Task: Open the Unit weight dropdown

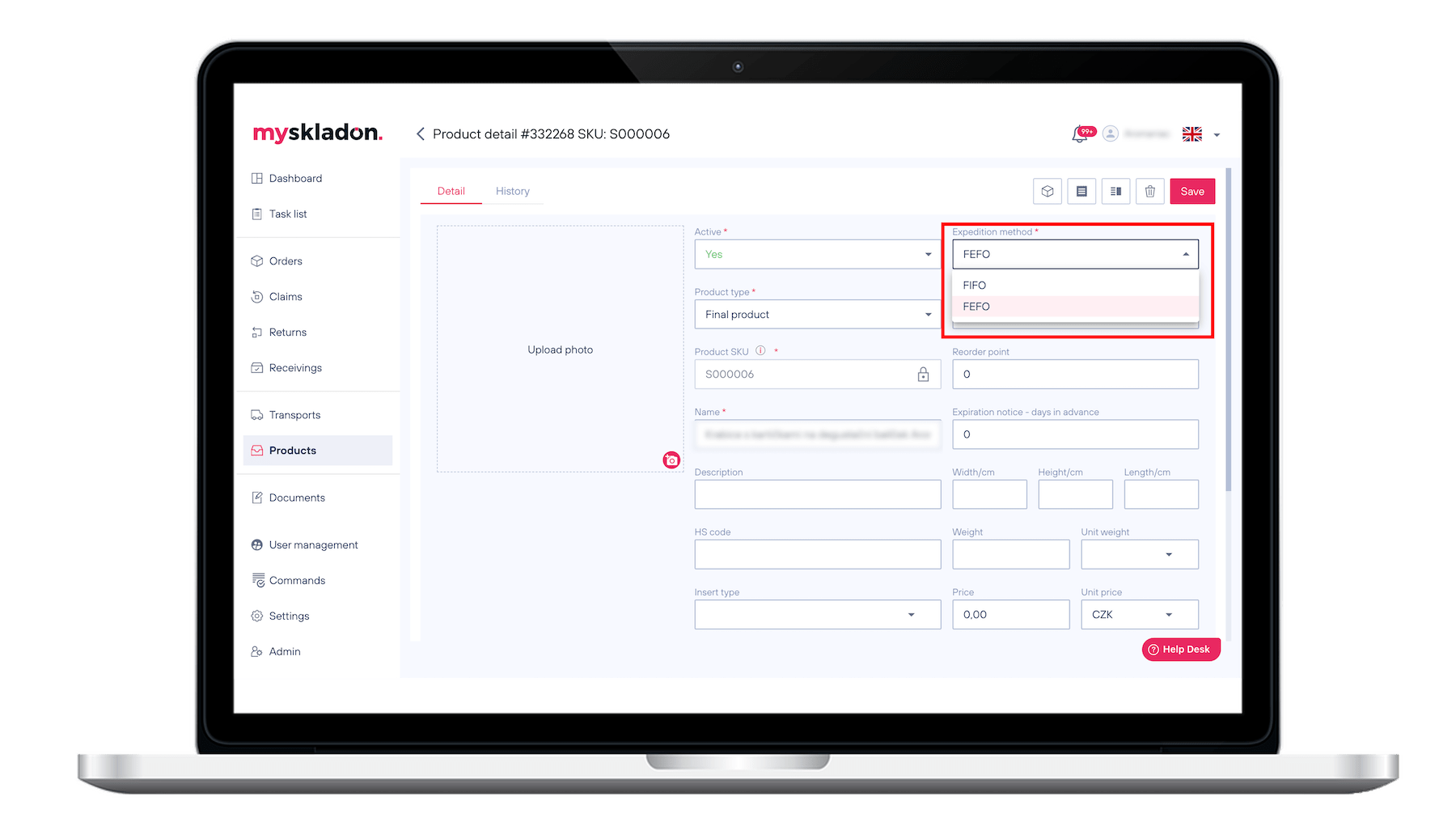Action: coord(1139,554)
